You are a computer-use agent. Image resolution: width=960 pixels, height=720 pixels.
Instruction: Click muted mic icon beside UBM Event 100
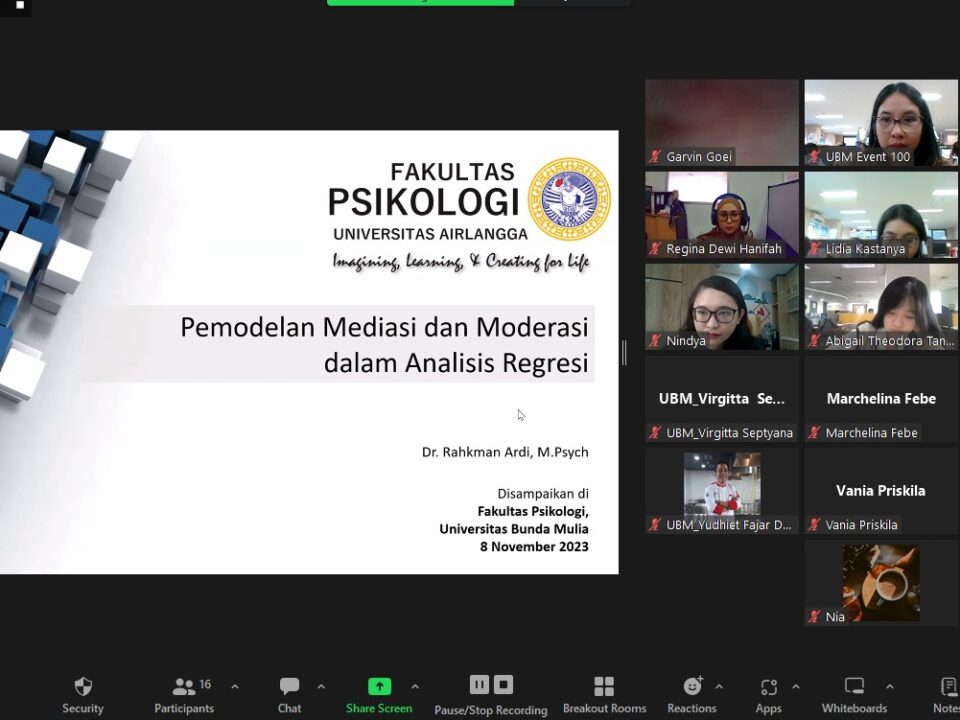(x=814, y=157)
